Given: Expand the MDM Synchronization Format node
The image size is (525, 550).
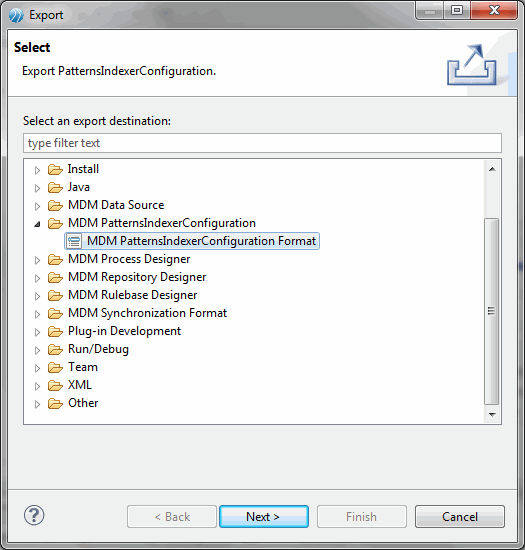Looking at the screenshot, I should click(37, 314).
